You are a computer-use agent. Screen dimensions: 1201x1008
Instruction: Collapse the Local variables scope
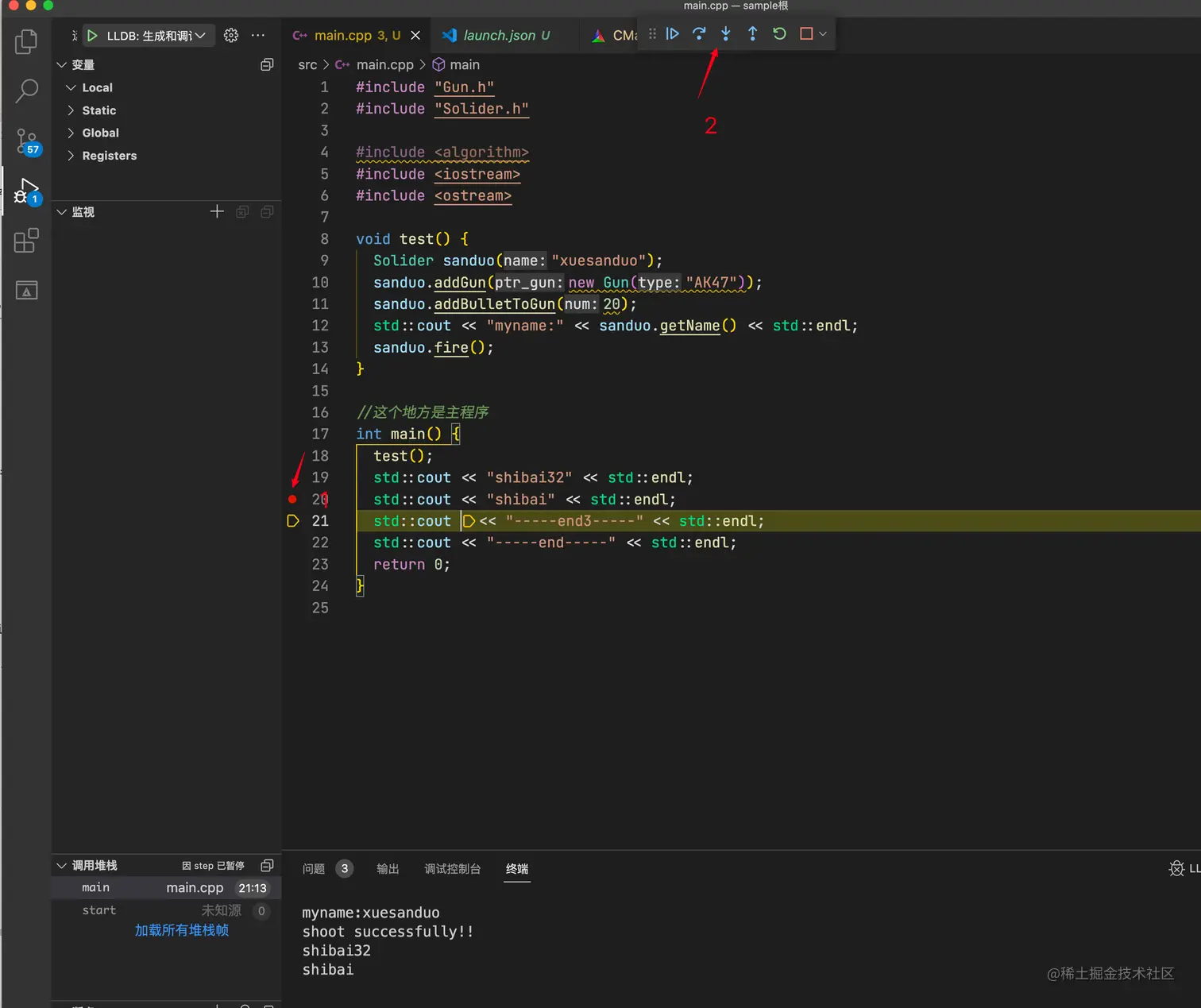(97, 87)
